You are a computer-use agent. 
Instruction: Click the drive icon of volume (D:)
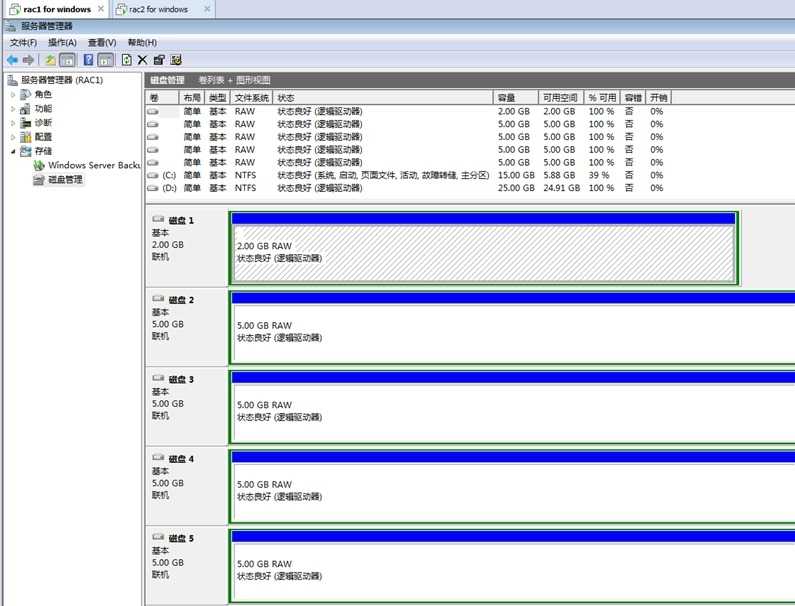click(153, 188)
